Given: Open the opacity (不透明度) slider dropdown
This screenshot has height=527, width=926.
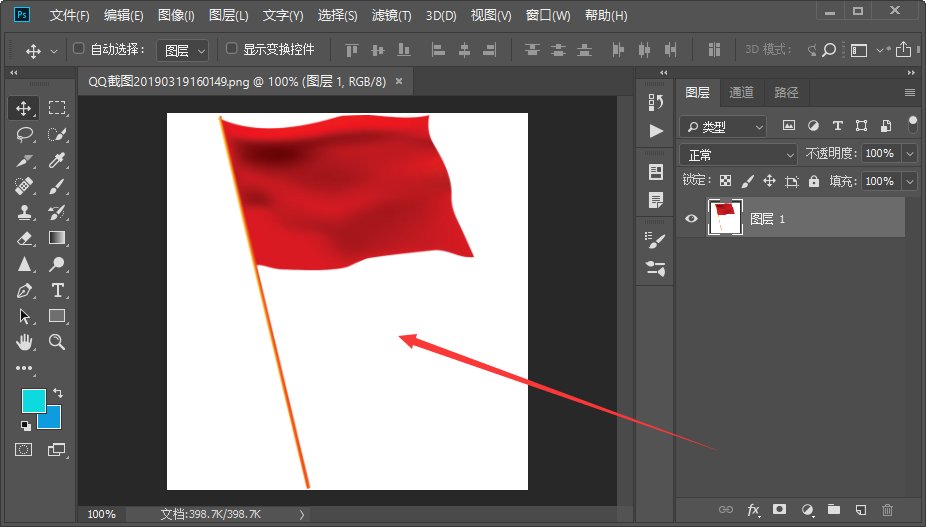Looking at the screenshot, I should click(909, 154).
